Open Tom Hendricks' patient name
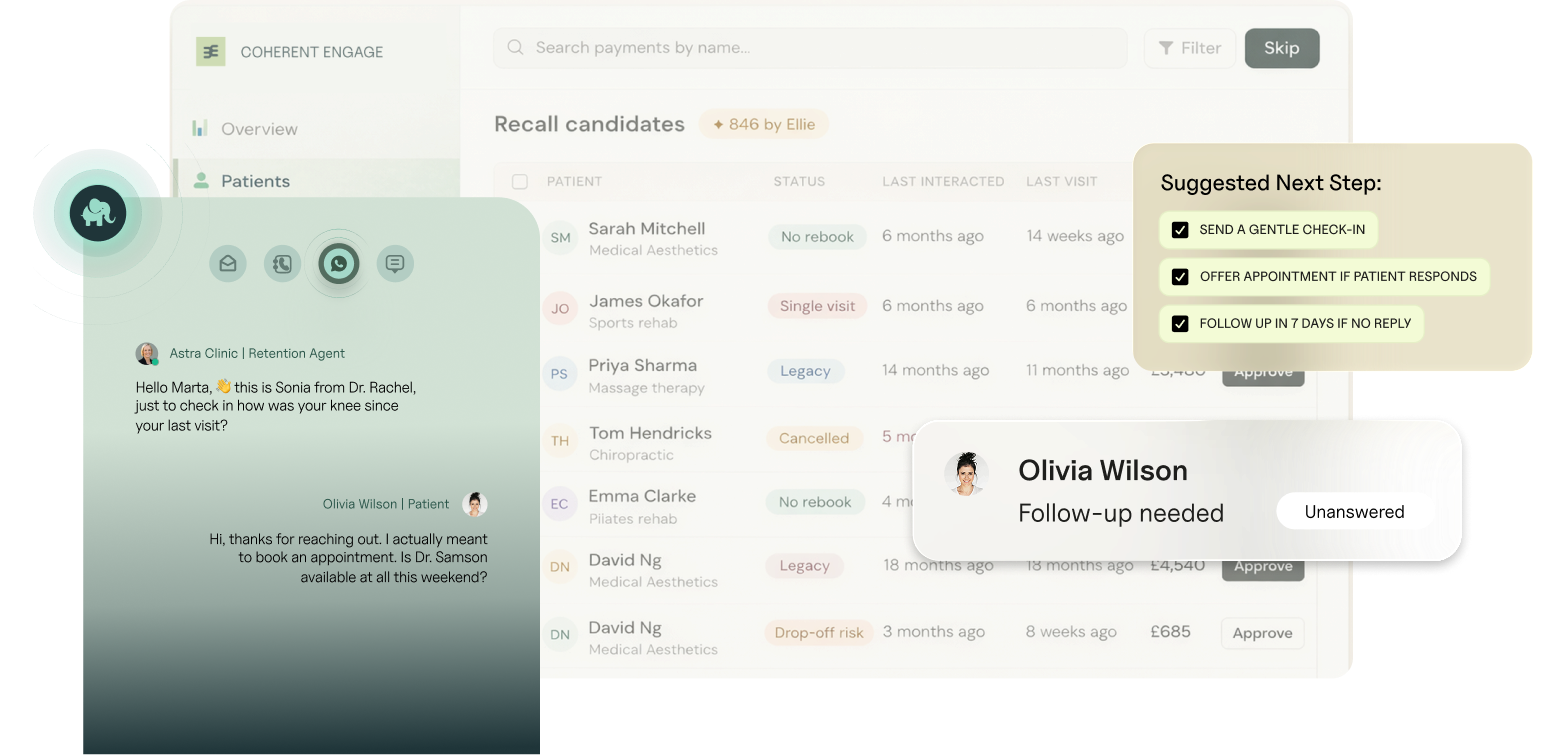Image resolution: width=1550 pixels, height=755 pixels. pos(650,433)
